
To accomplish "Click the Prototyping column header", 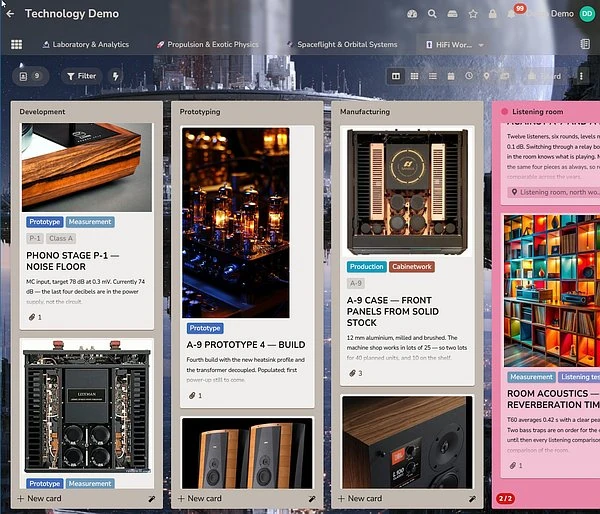I will click(x=200, y=112).
